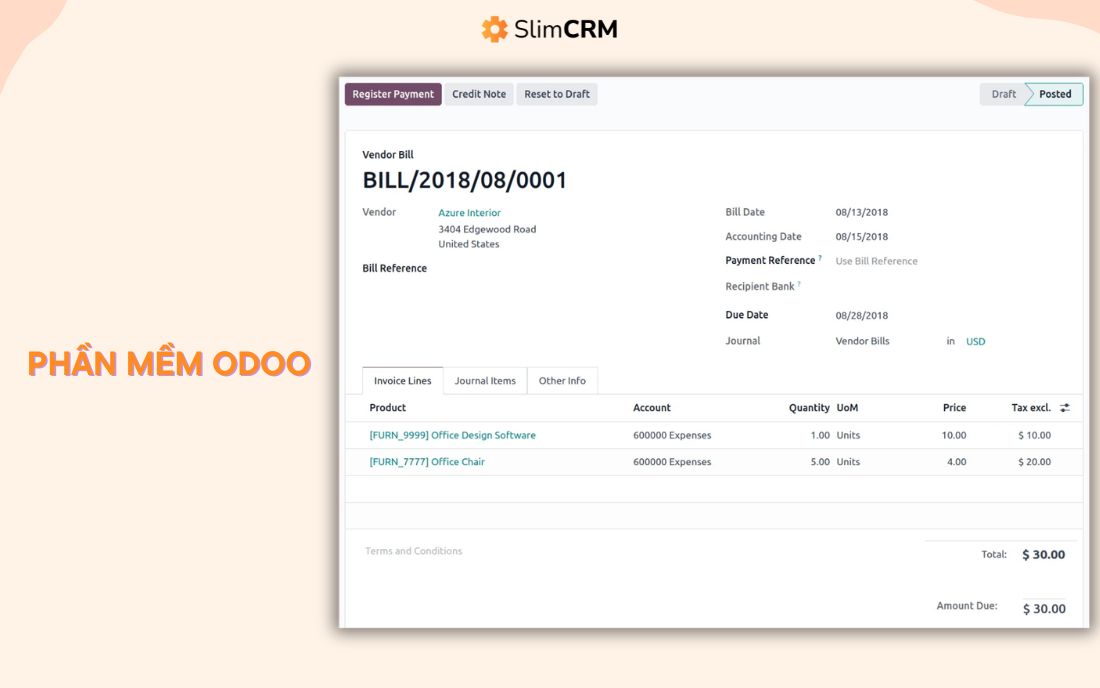The height and width of the screenshot is (688, 1100).
Task: Click the Amount Due $ 30.00 value
Action: click(x=1044, y=609)
